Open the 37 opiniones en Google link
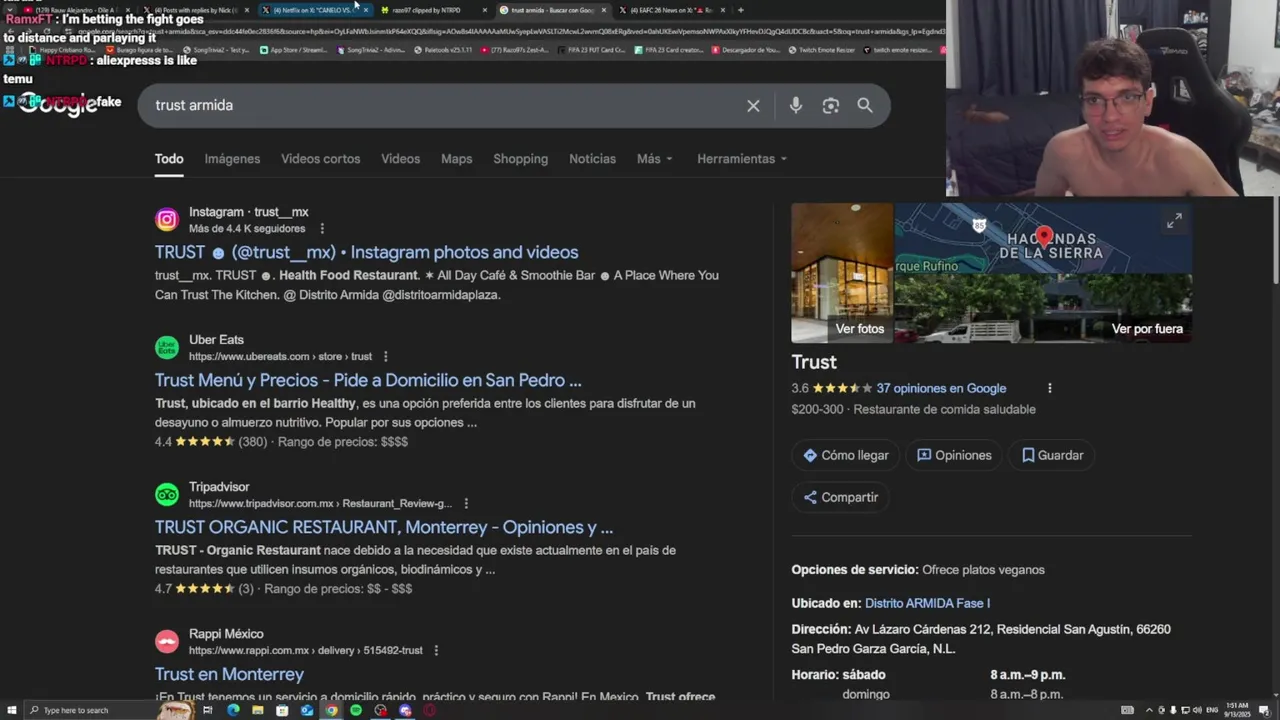 point(941,388)
